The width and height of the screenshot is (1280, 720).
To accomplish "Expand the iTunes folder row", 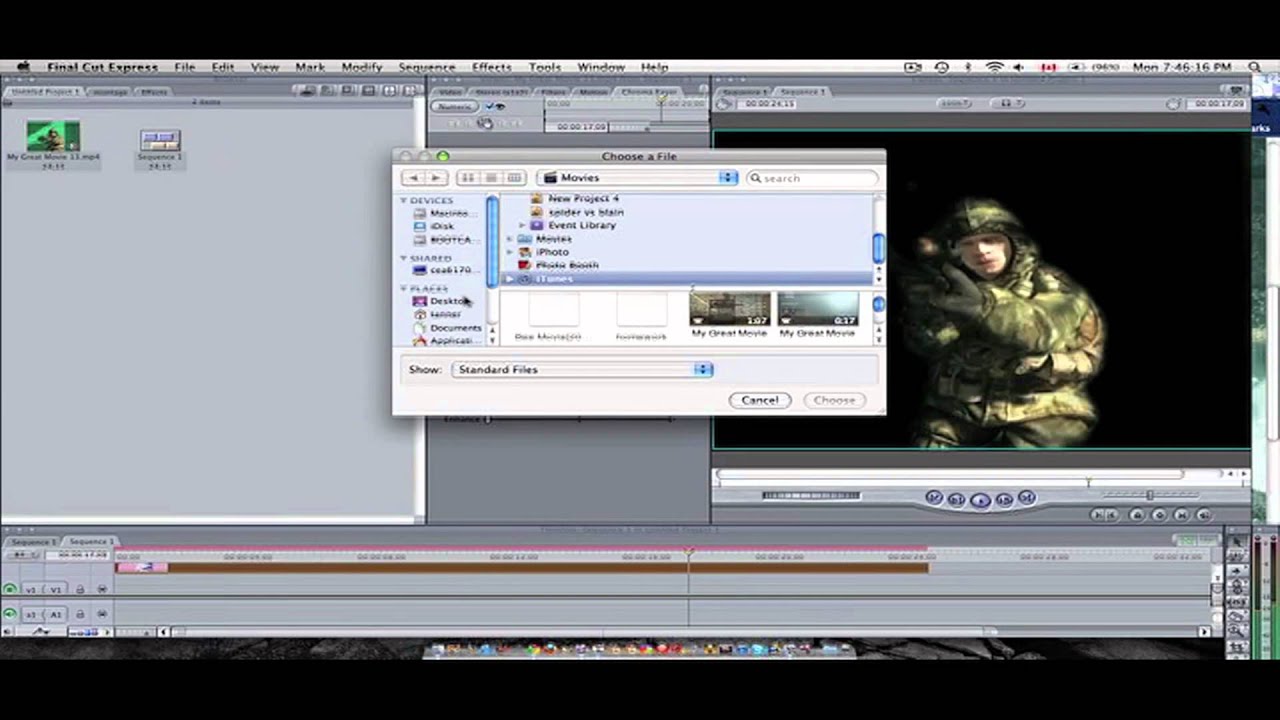I will (510, 279).
